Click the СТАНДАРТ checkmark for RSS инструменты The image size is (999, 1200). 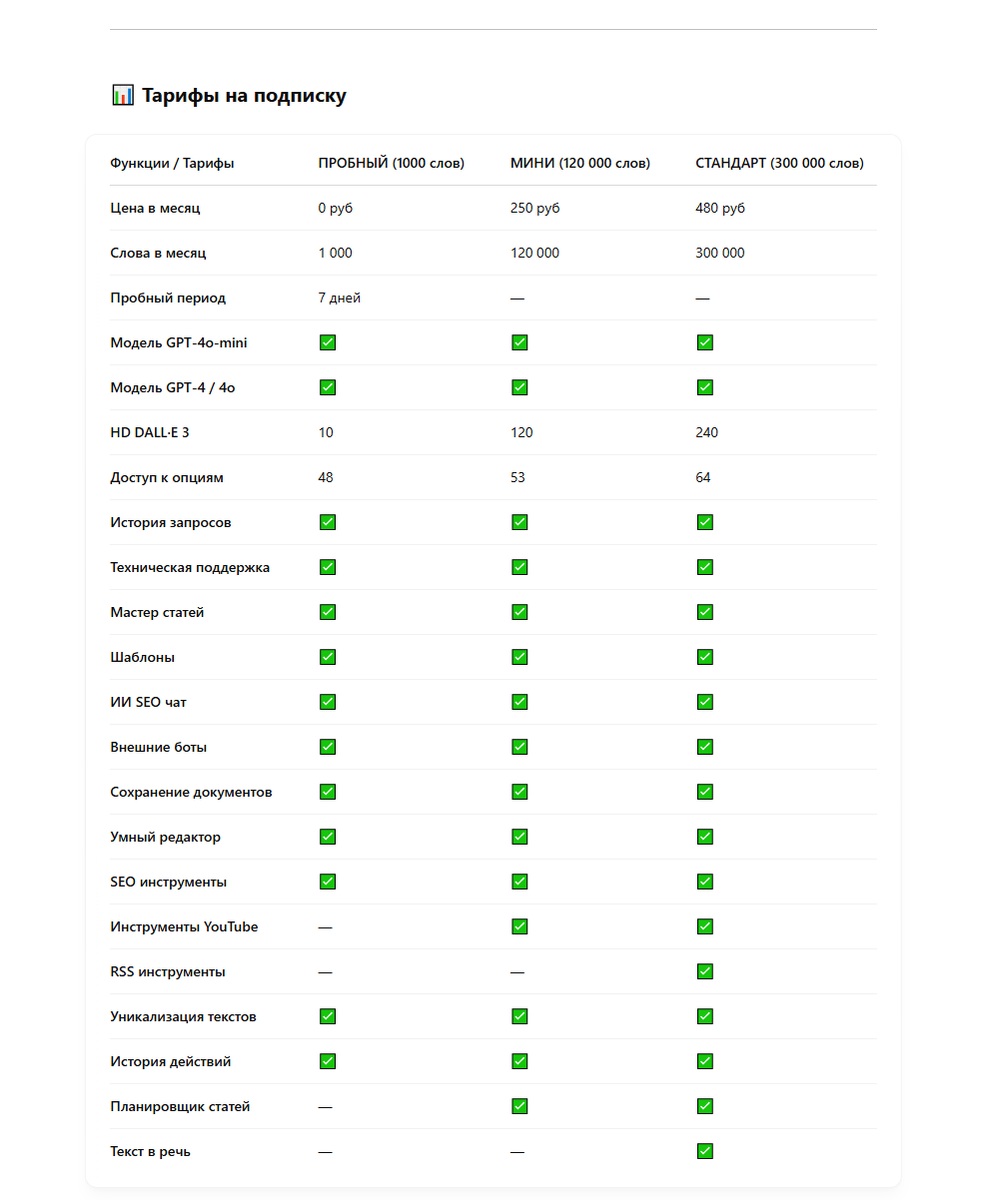point(705,971)
